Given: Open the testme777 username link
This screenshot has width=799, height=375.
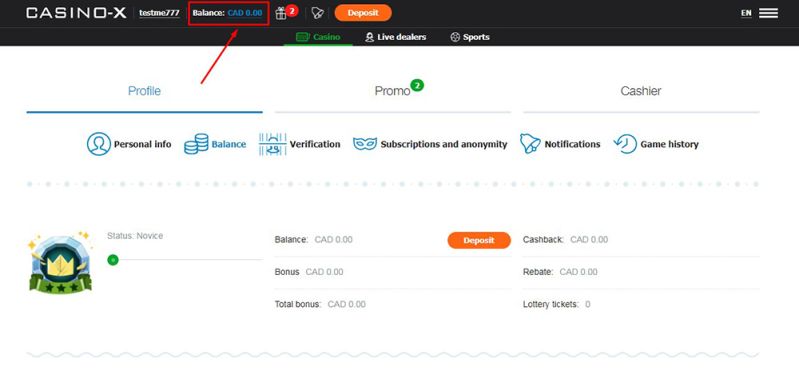Looking at the screenshot, I should pos(159,13).
